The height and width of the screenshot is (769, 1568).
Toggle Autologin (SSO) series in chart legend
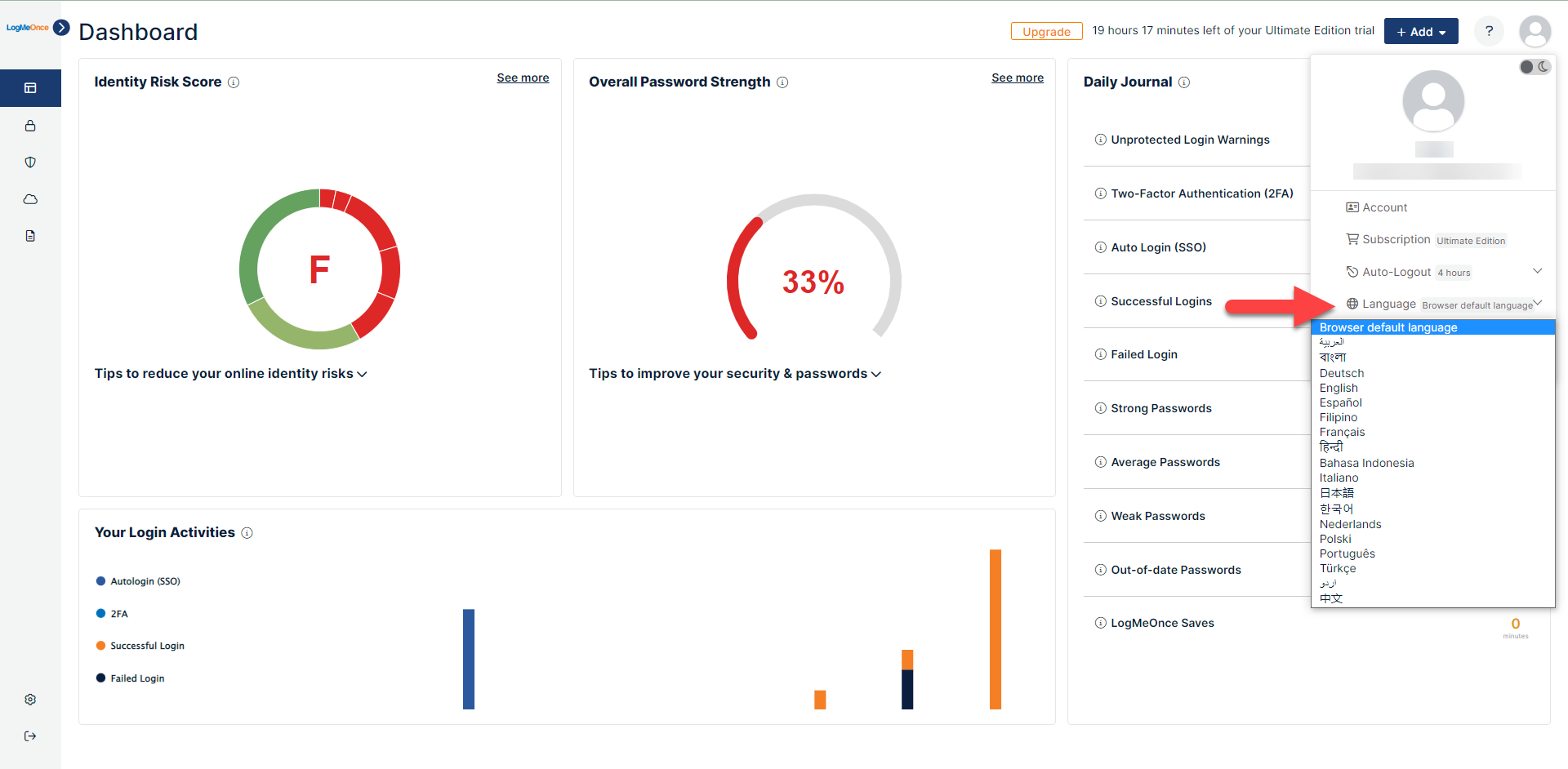138,581
